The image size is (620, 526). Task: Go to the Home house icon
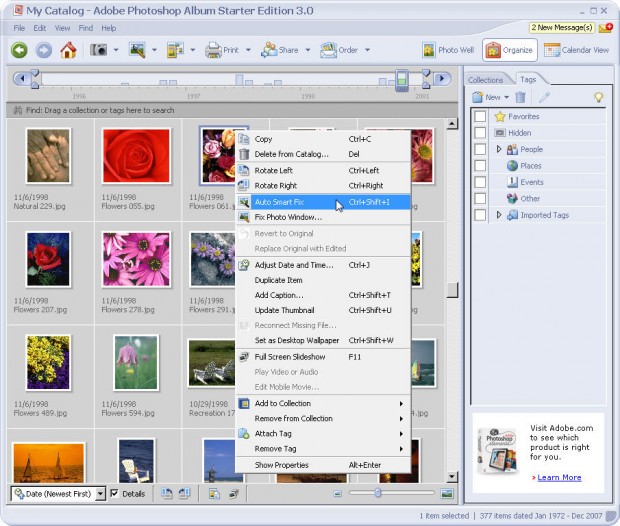pos(68,50)
